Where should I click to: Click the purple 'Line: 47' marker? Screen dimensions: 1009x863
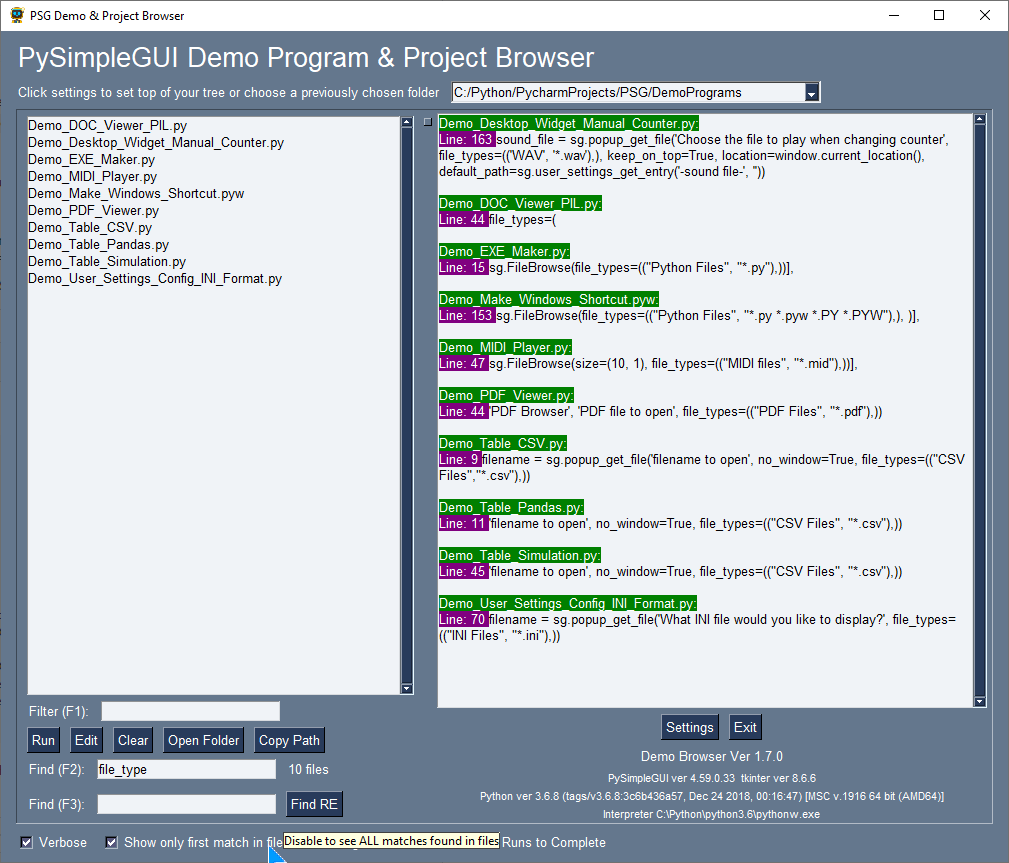[x=463, y=364]
